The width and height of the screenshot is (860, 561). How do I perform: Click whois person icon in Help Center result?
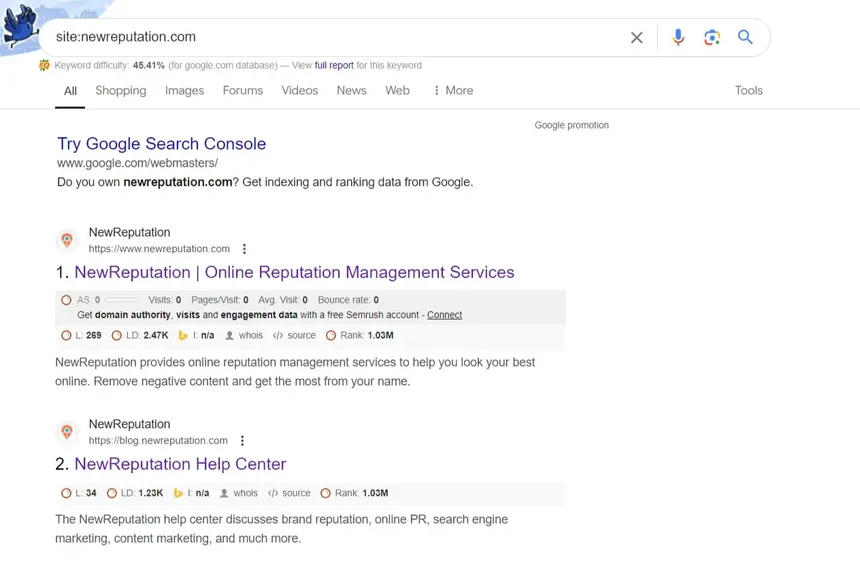[x=224, y=494]
